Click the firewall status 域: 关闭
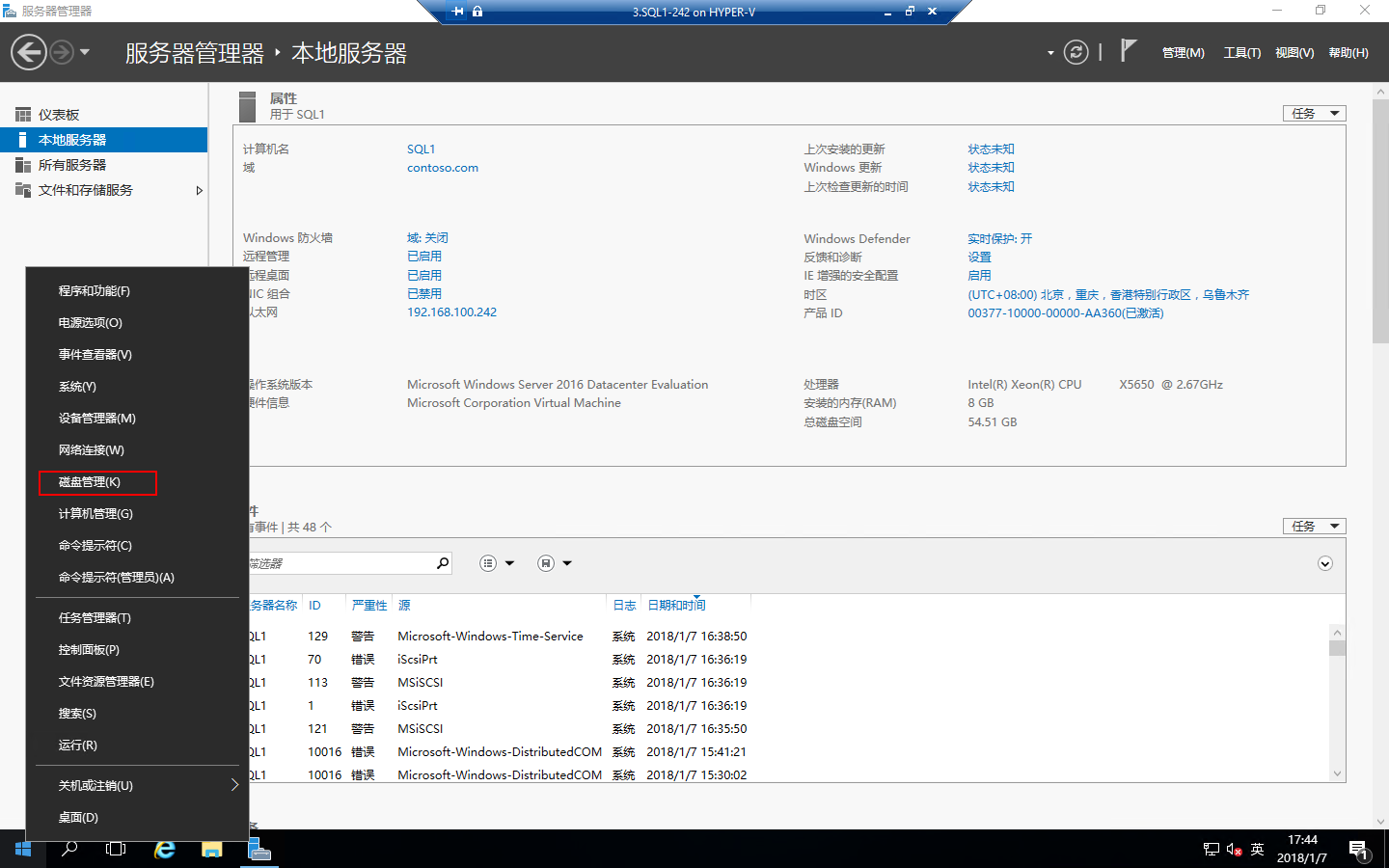Screen dimensions: 1389x868 click(427, 238)
